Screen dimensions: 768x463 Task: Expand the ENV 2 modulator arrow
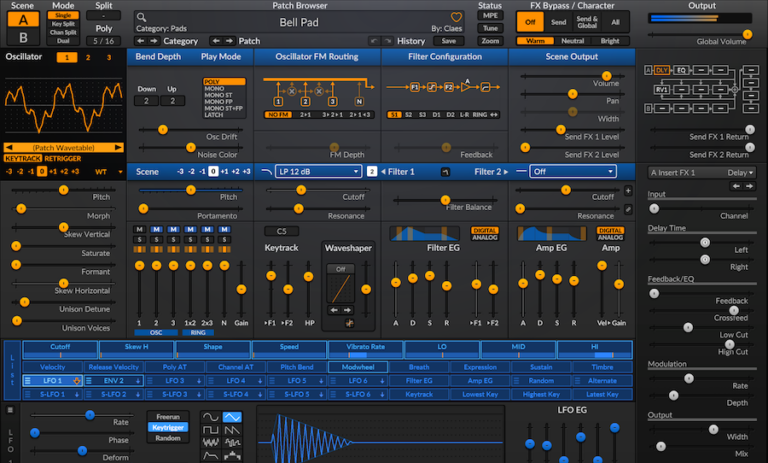tap(138, 381)
